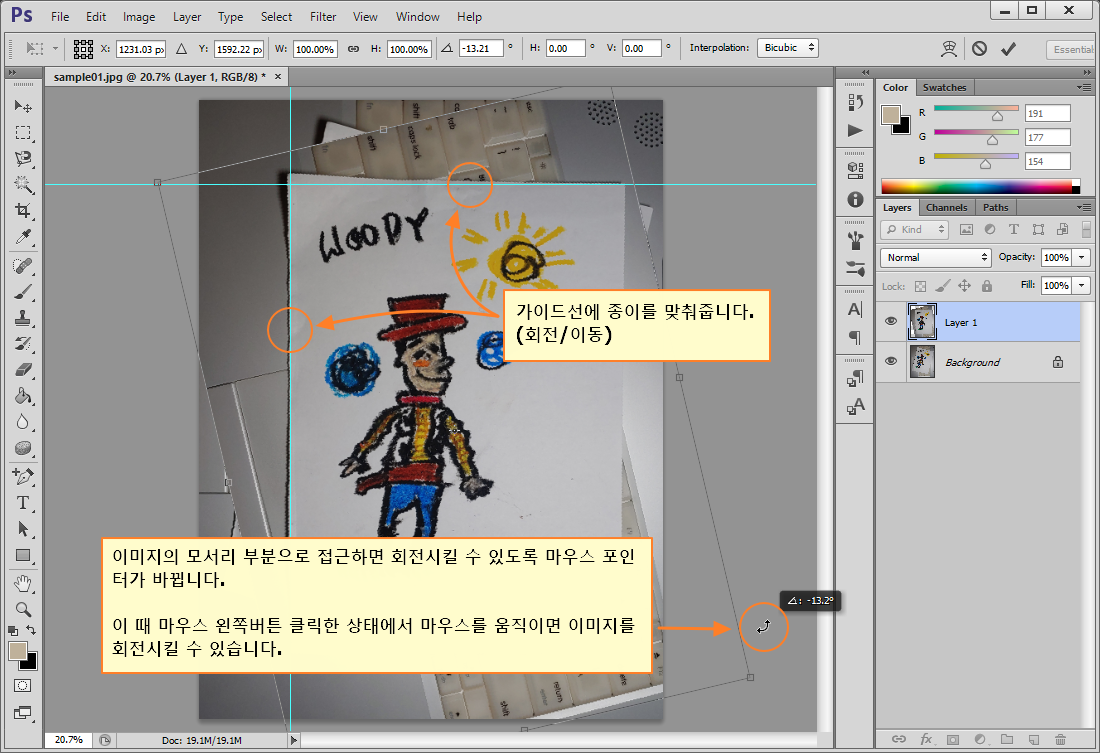Click the reference point location grid
Image resolution: width=1100 pixels, height=753 pixels.
83,48
